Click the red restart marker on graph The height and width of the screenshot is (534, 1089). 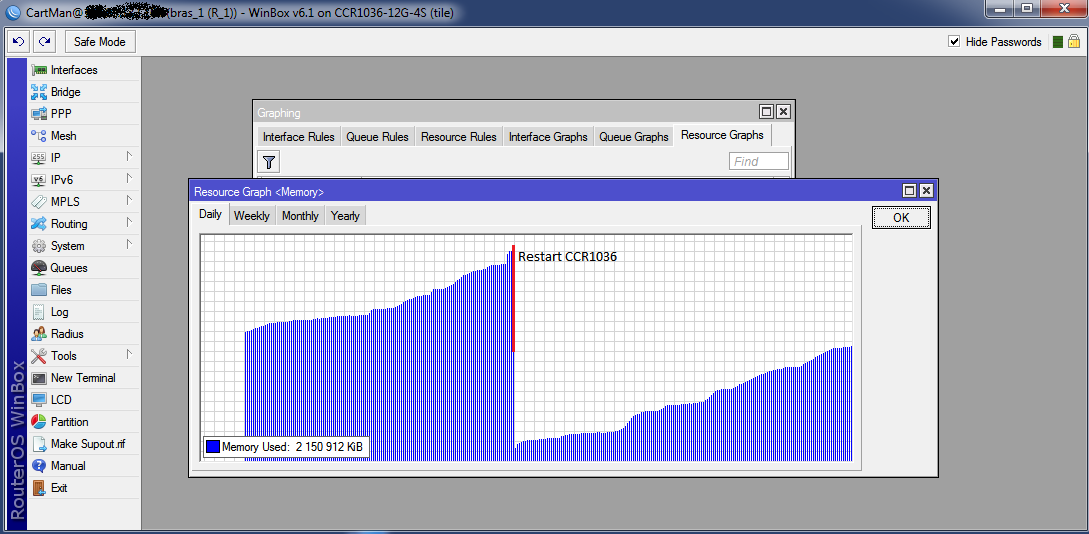tap(513, 299)
